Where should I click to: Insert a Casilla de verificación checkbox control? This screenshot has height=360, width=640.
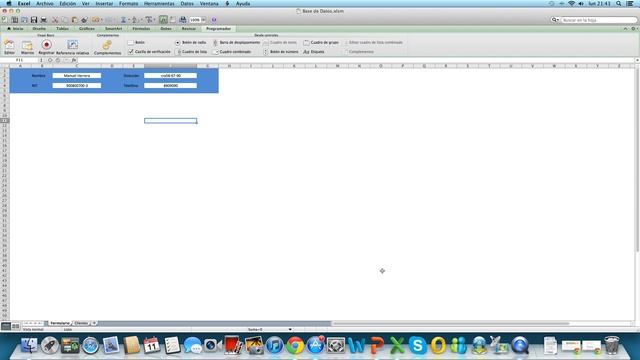click(149, 52)
